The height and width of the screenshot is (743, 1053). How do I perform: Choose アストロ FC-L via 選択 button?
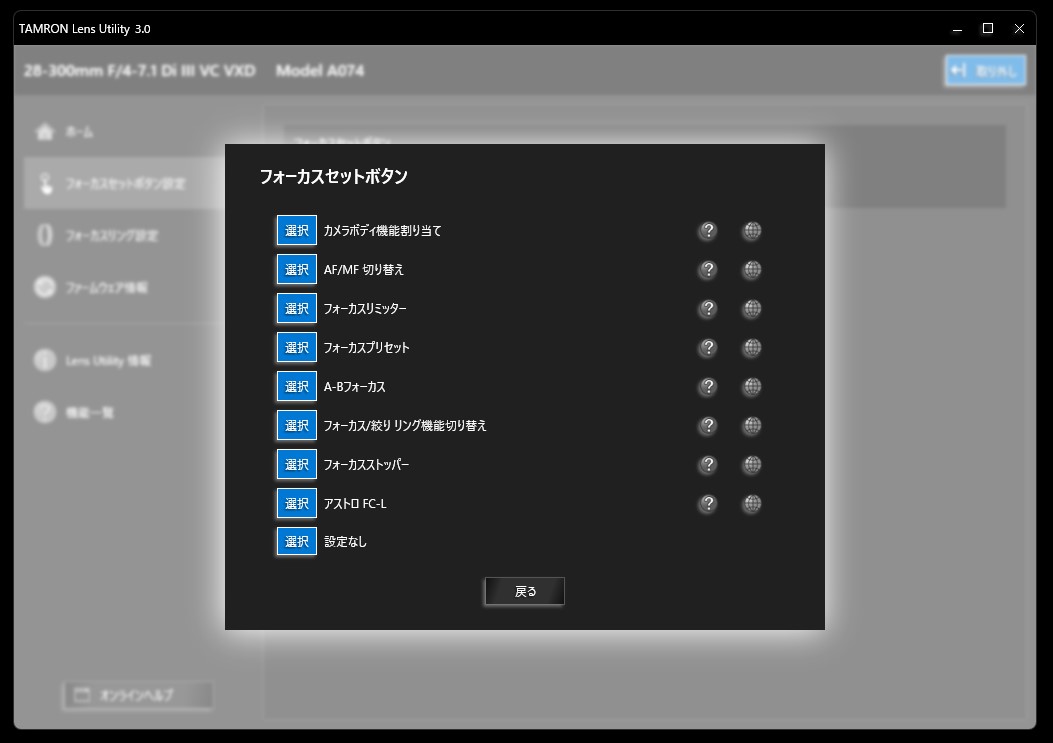(x=297, y=504)
